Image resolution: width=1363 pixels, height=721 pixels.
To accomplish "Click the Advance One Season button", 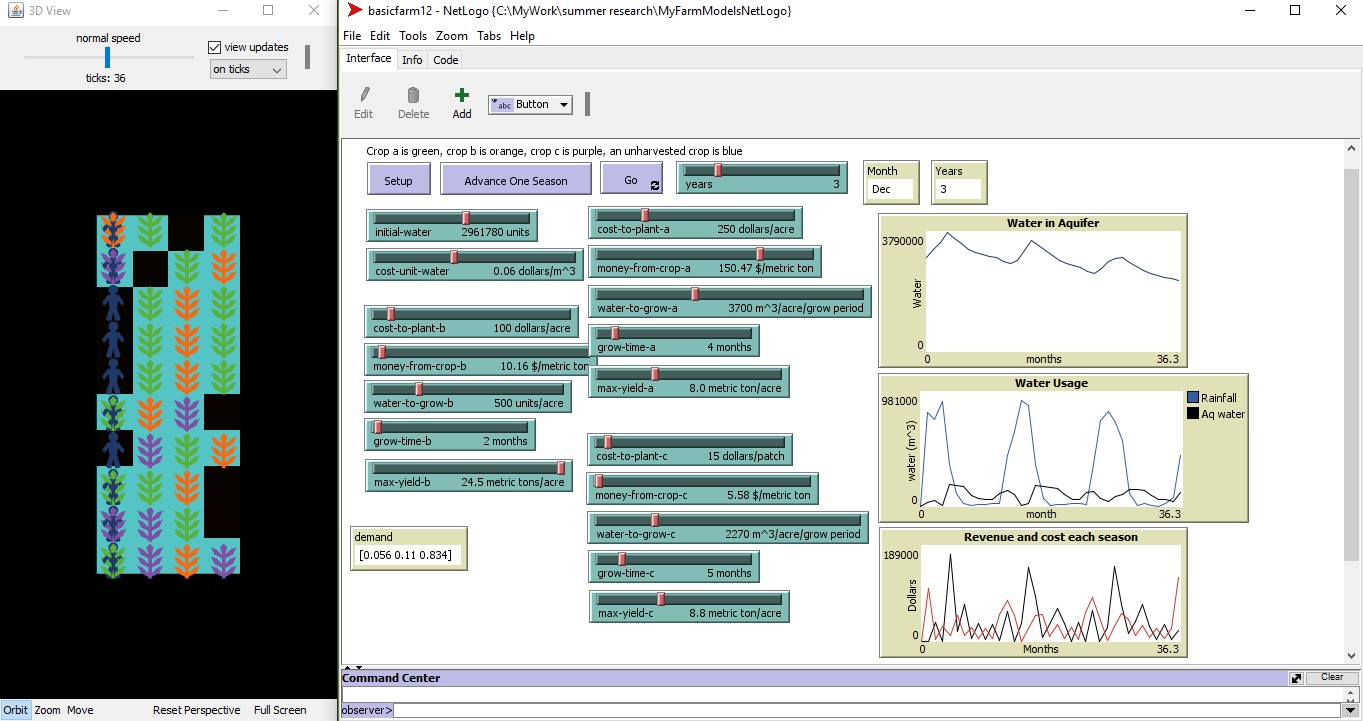I will [515, 181].
